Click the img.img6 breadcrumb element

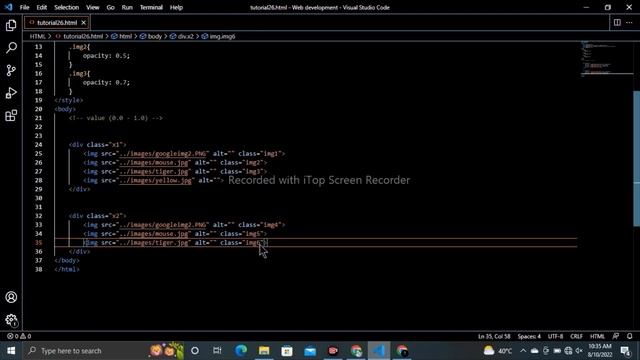218,36
